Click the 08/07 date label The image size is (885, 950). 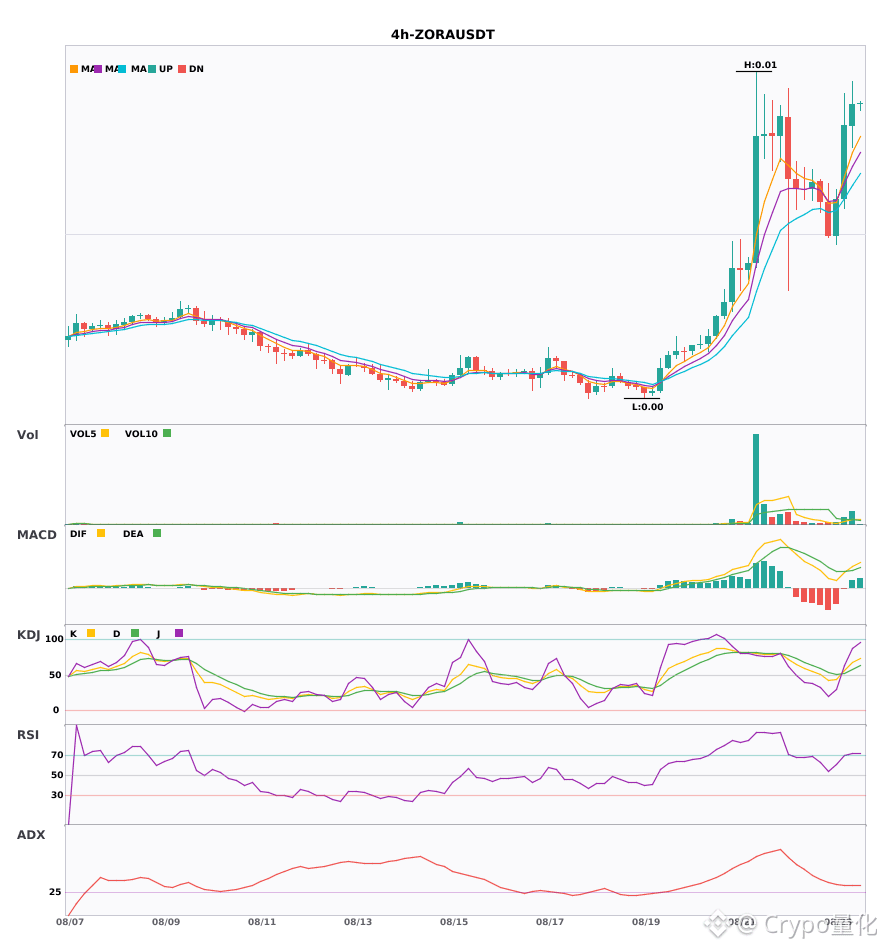pos(70,922)
